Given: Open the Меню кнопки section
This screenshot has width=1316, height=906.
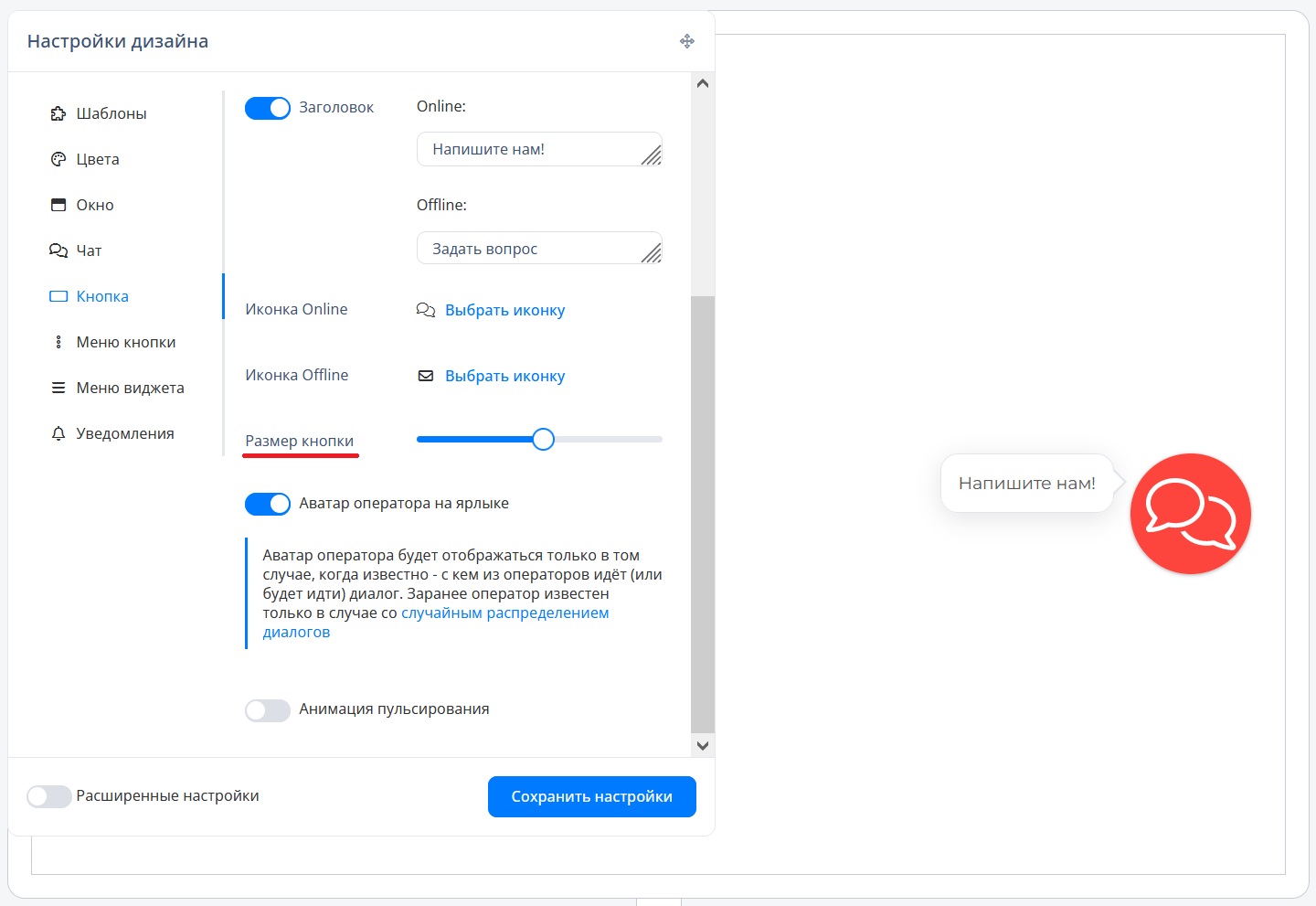Looking at the screenshot, I should click(x=125, y=342).
